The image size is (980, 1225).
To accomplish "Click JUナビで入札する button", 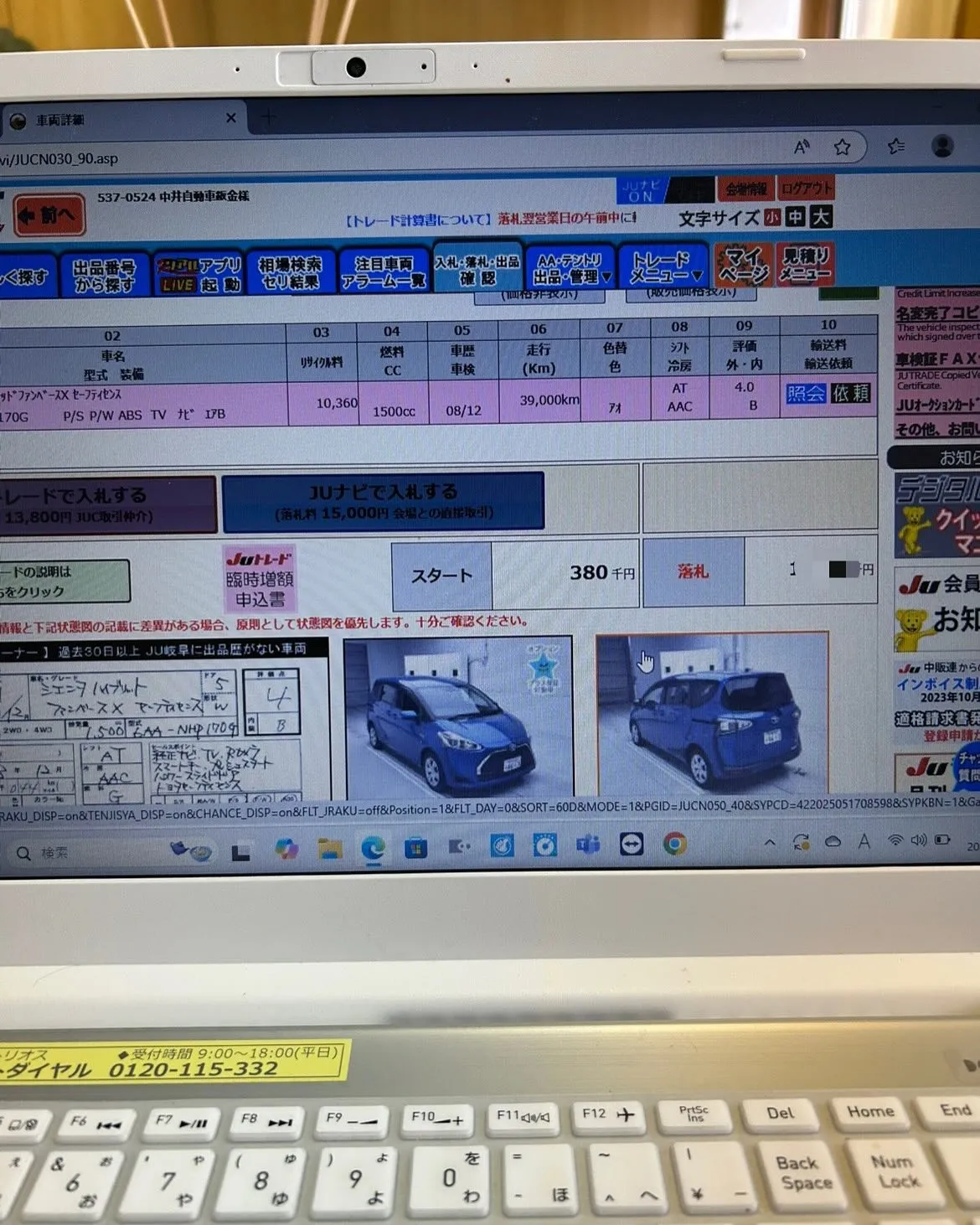I will [x=384, y=501].
